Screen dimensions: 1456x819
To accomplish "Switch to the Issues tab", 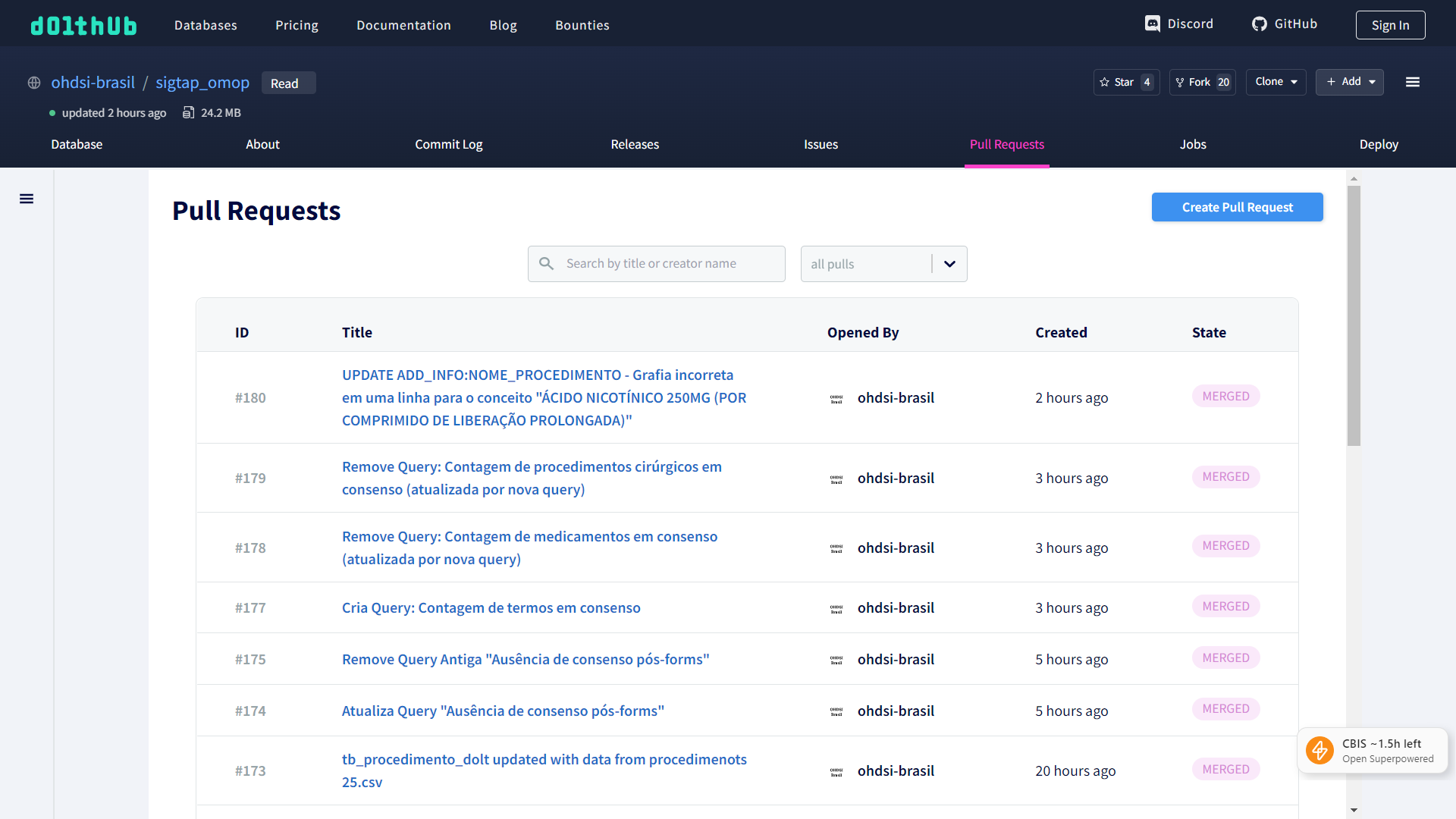I will [821, 144].
